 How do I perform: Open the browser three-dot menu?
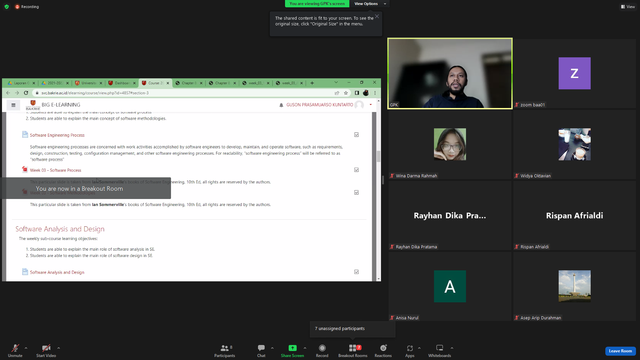[375, 93]
